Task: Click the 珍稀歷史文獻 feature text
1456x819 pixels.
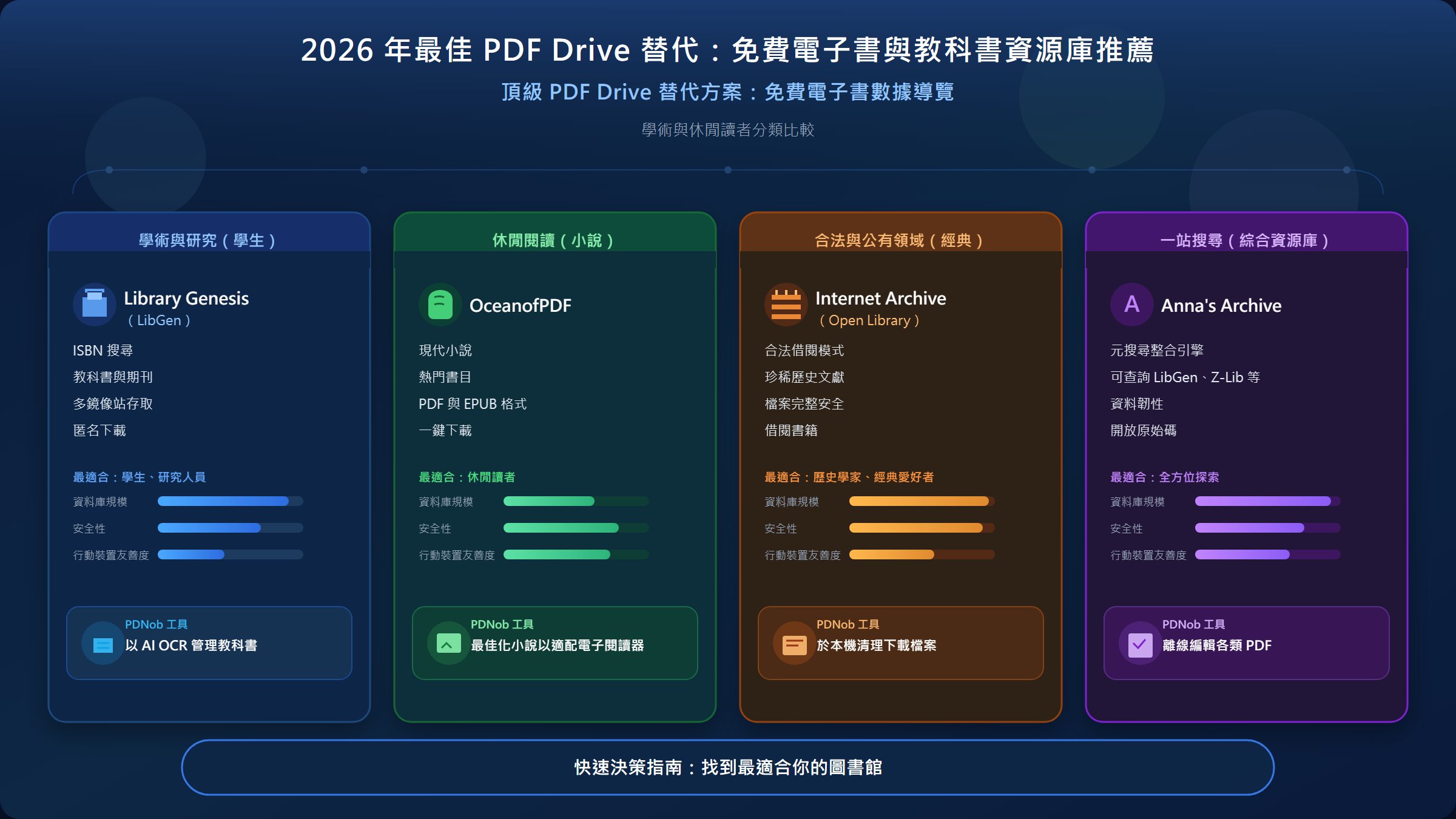Action: (x=804, y=377)
